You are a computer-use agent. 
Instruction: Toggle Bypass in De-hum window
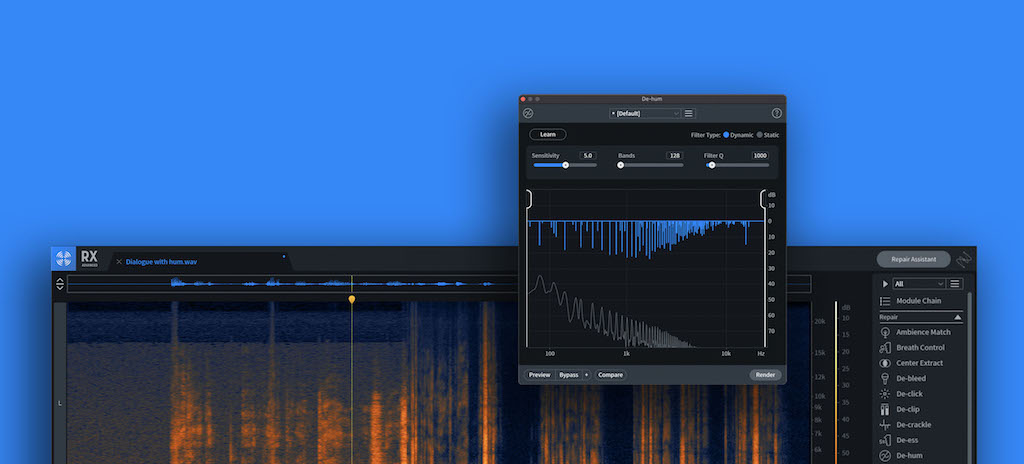click(x=568, y=375)
